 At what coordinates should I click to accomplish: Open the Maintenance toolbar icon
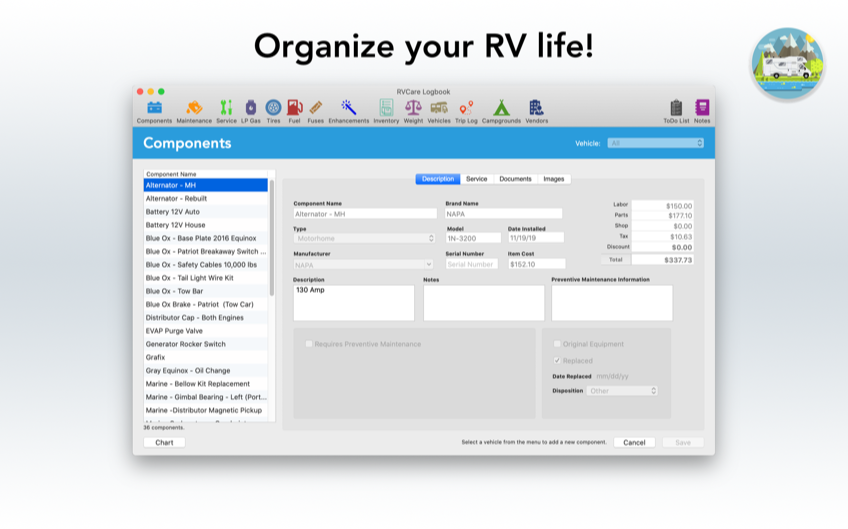pyautogui.click(x=194, y=108)
